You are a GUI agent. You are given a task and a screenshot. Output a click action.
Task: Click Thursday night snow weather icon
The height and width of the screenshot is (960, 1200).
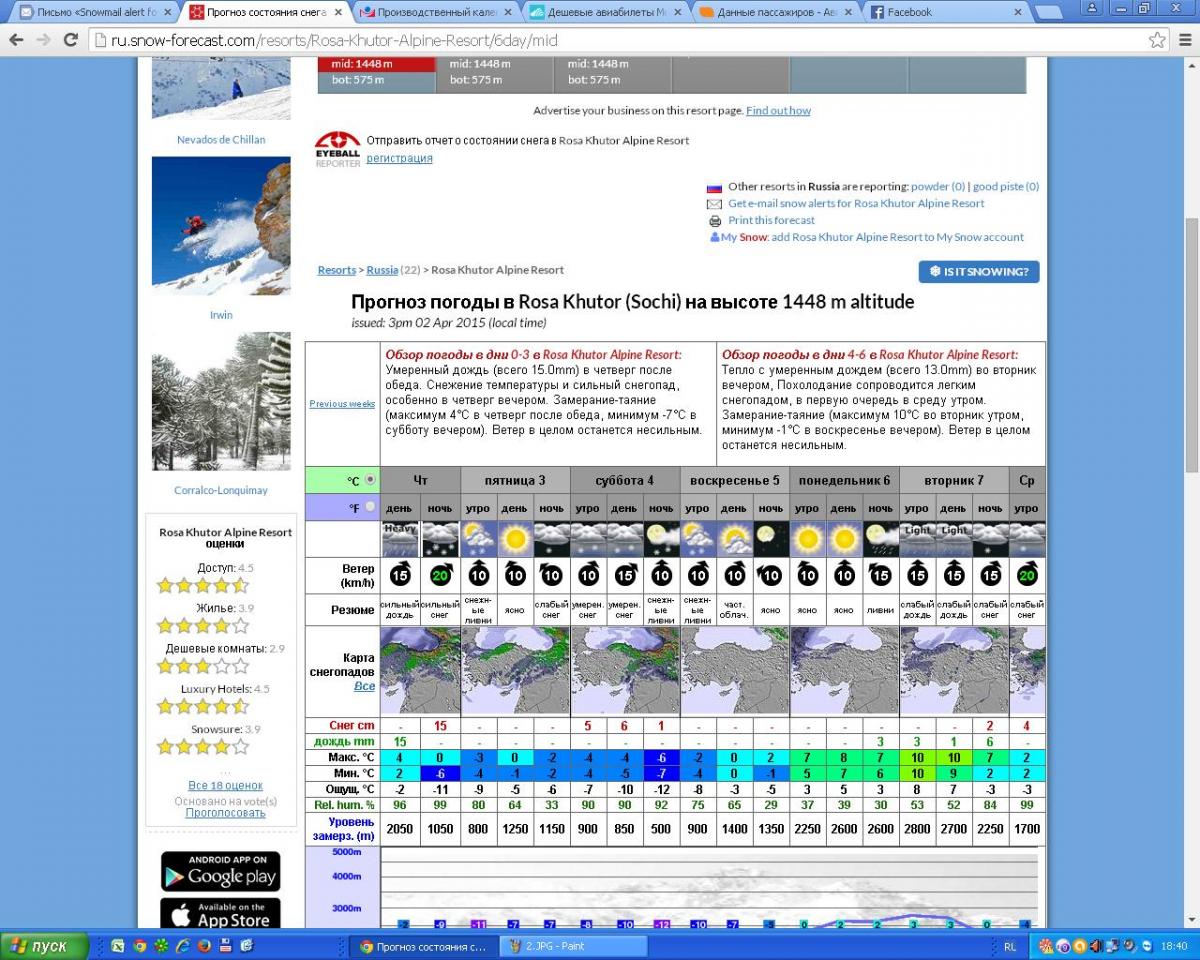point(440,539)
